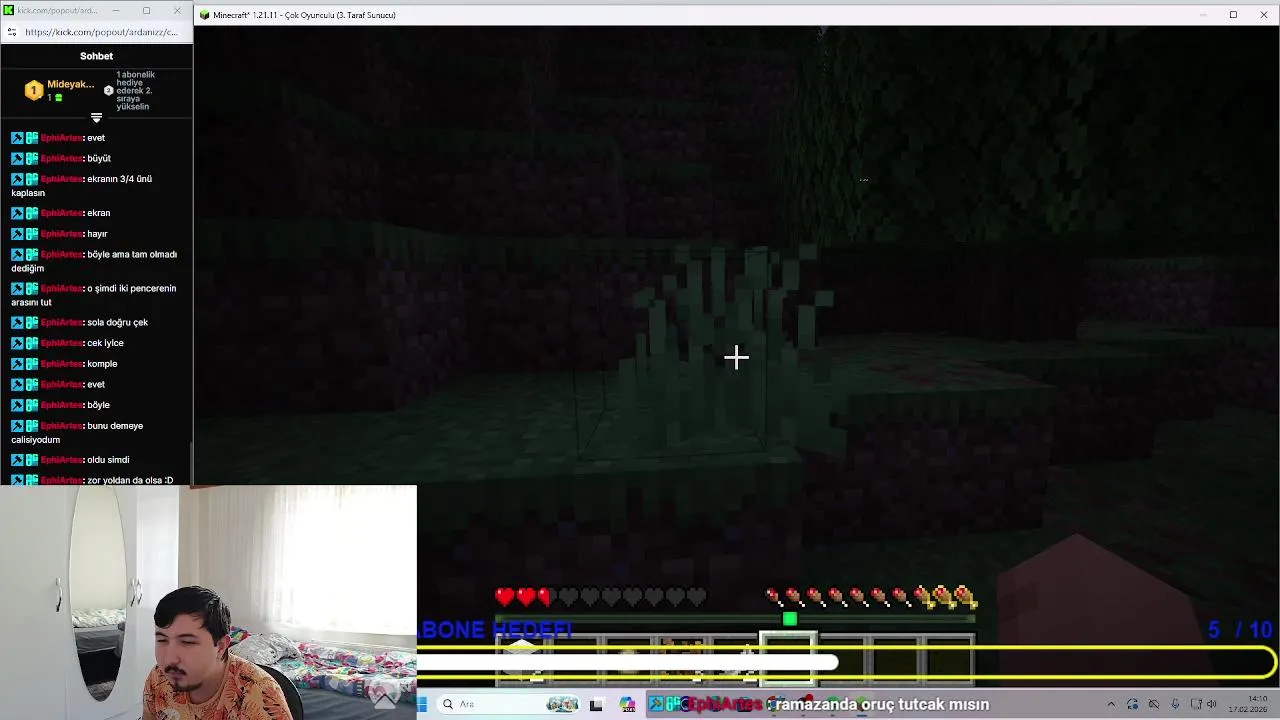Click the ABONE HEDEFI progress bar
1280x720 pixels.
click(847, 662)
